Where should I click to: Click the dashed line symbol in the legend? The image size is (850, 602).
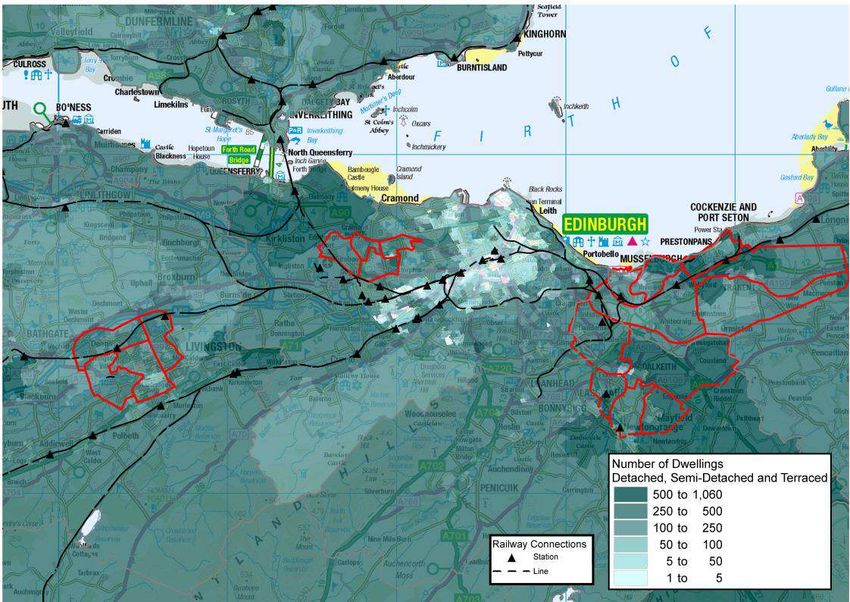[510, 571]
